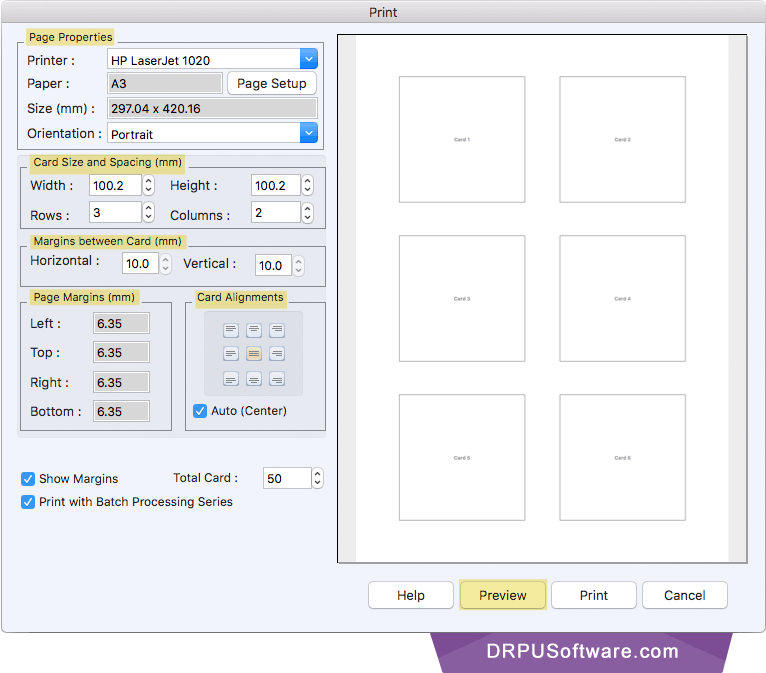Click the Height input field
The image size is (766, 673).
[276, 186]
